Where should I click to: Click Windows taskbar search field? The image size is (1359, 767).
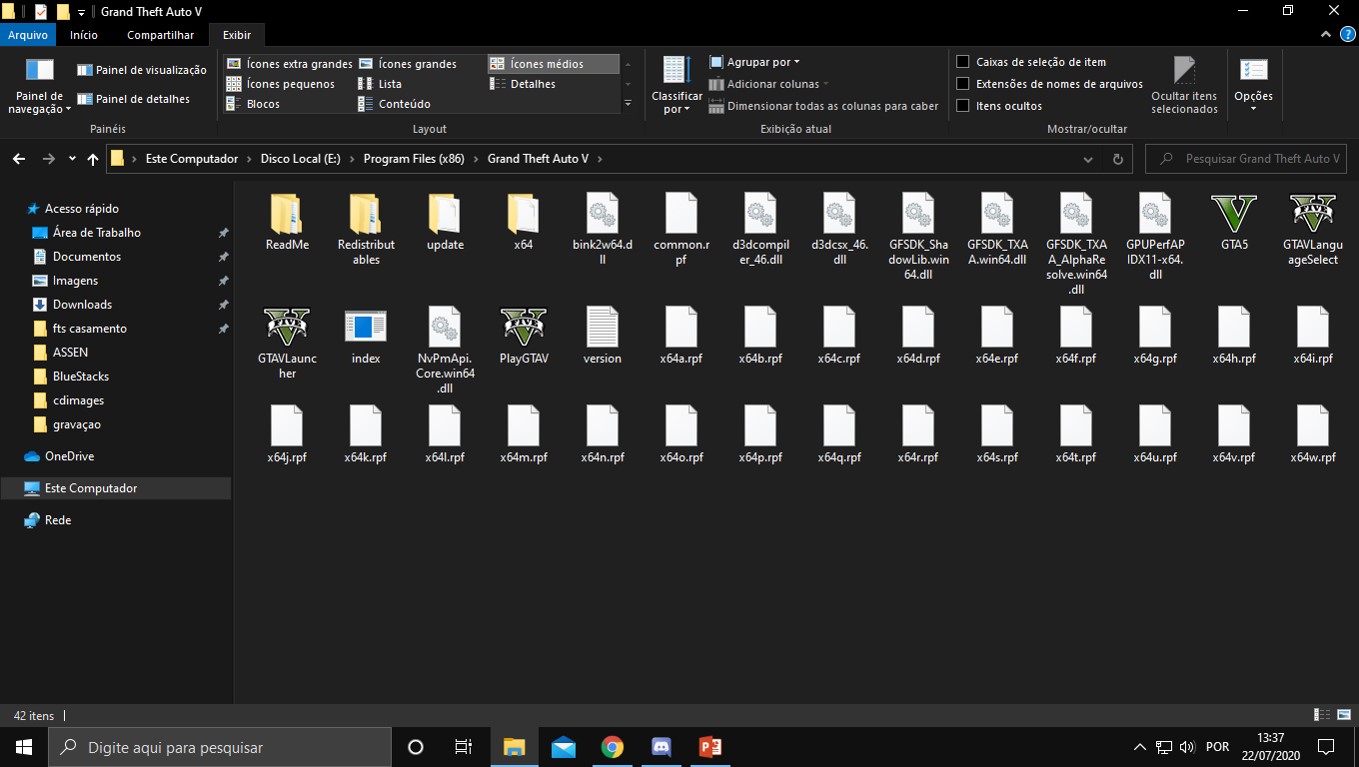tap(220, 747)
